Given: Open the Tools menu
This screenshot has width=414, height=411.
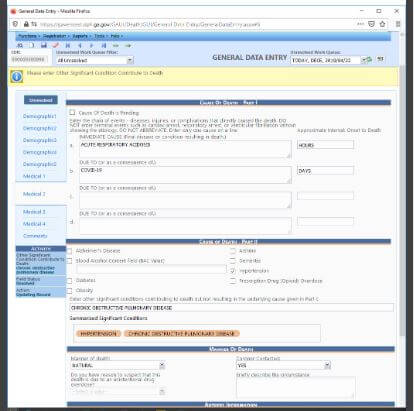Looking at the screenshot, I should click(101, 36).
